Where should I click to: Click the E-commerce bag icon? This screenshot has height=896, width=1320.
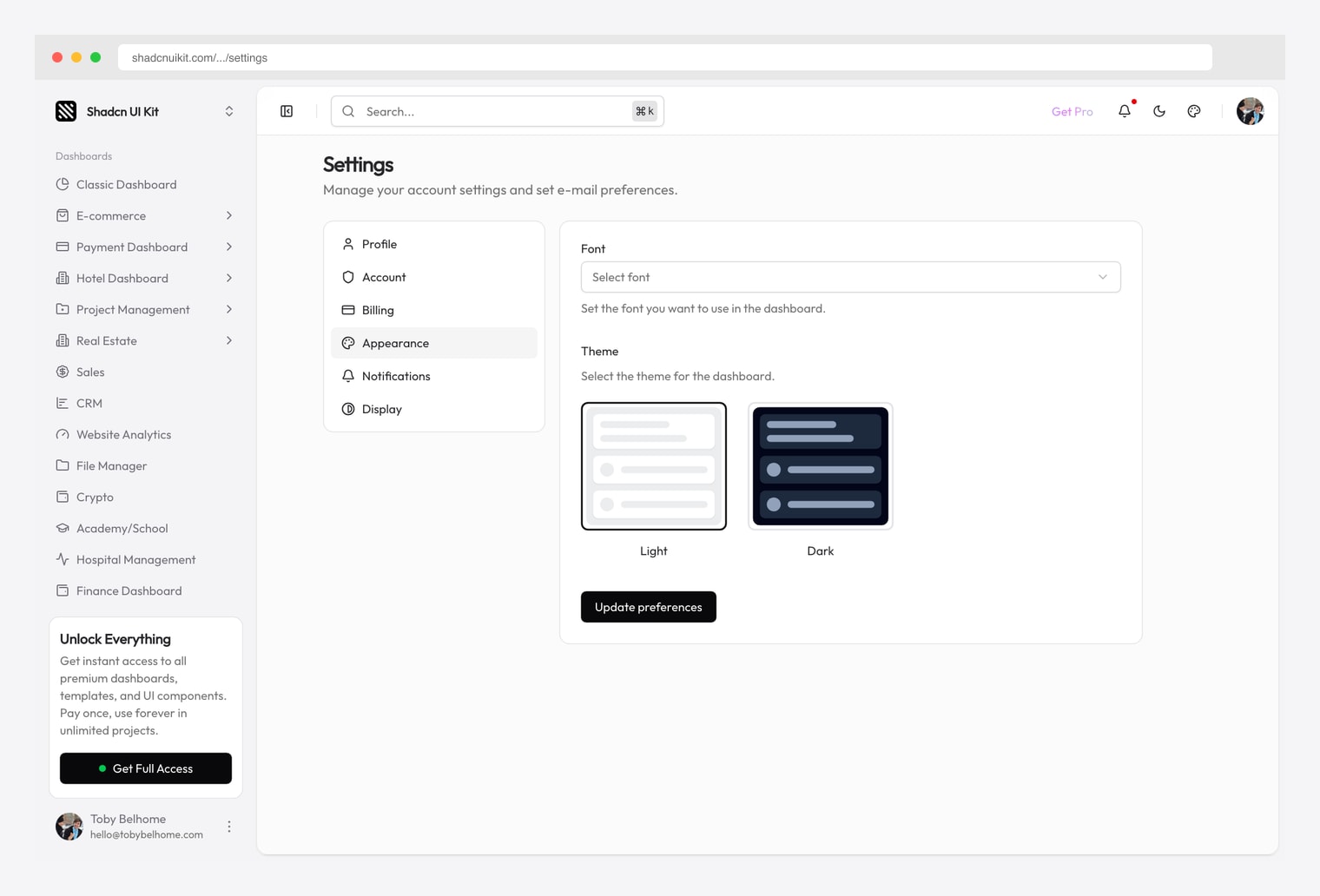click(x=63, y=215)
